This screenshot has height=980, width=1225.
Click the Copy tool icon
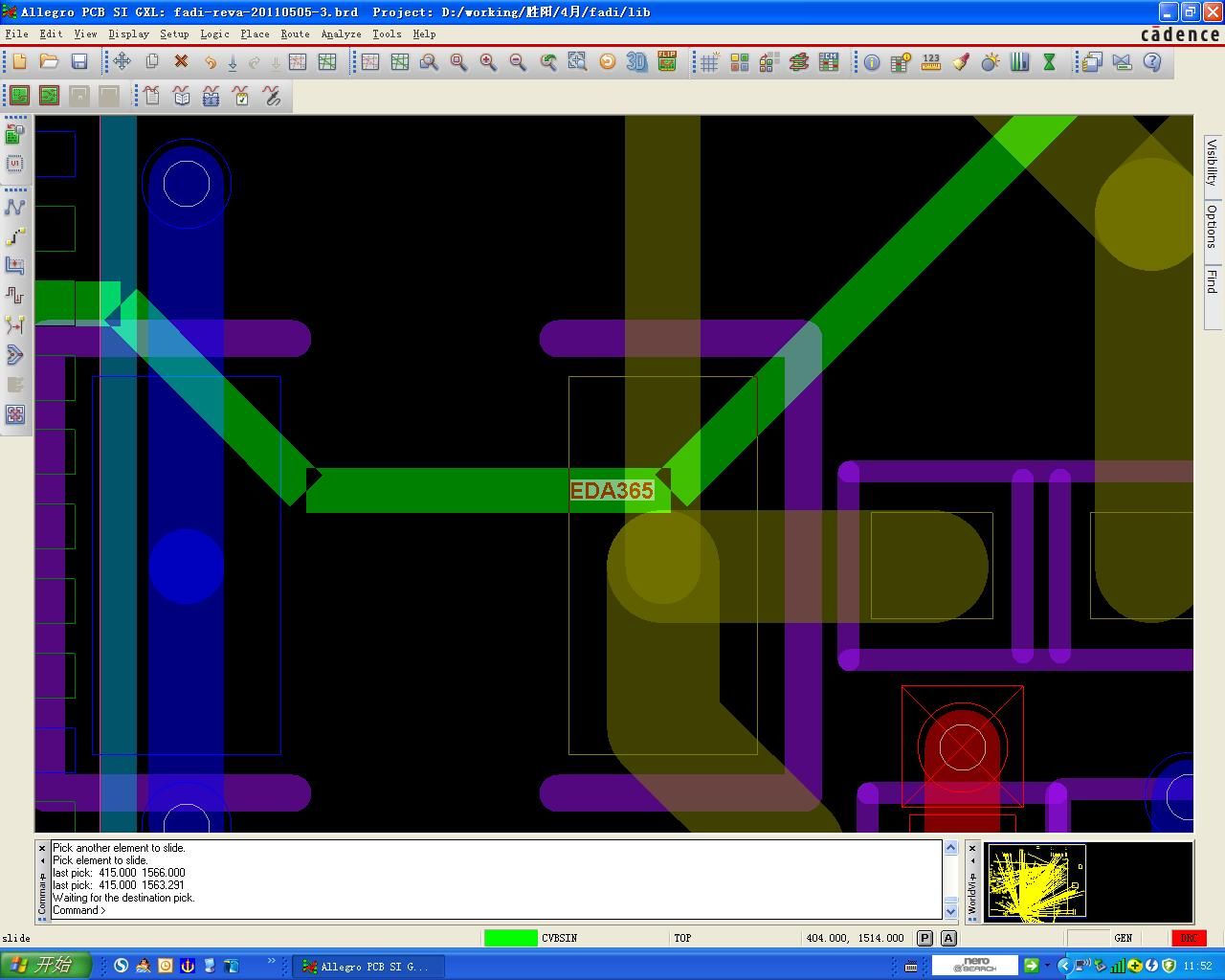coord(151,62)
